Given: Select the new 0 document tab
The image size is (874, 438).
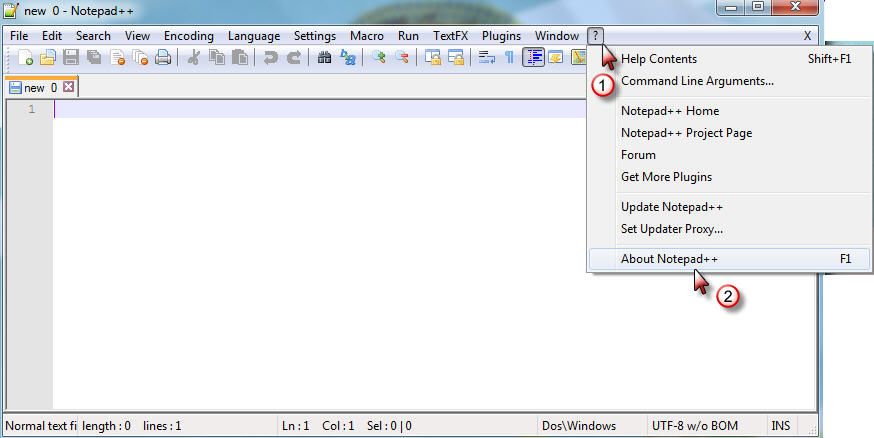Looking at the screenshot, I should (42, 87).
